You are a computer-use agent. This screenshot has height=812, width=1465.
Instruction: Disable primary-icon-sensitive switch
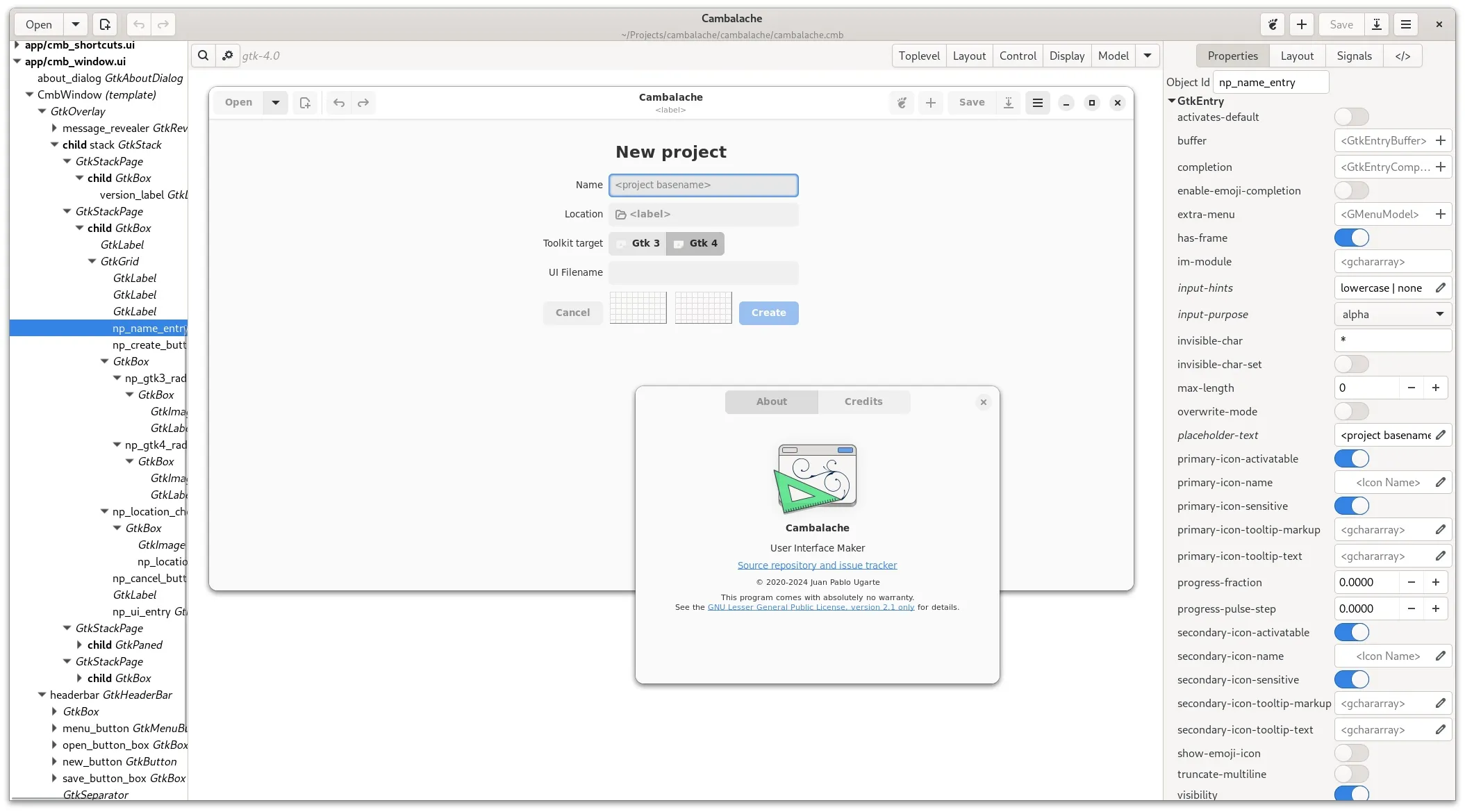click(1351, 506)
